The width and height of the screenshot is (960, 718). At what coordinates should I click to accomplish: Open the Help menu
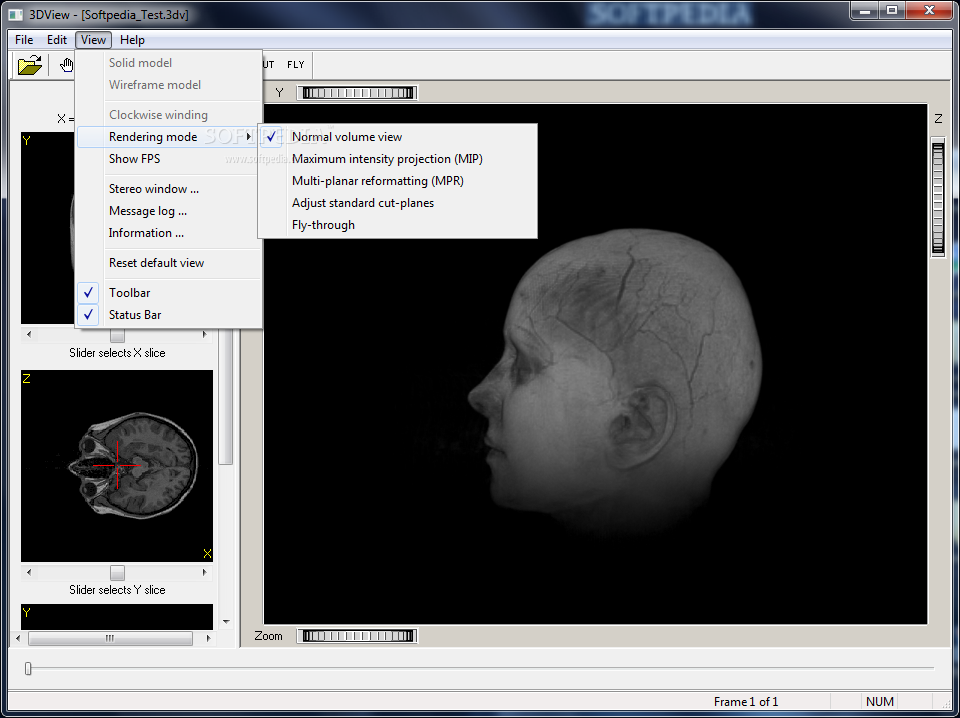[x=132, y=40]
